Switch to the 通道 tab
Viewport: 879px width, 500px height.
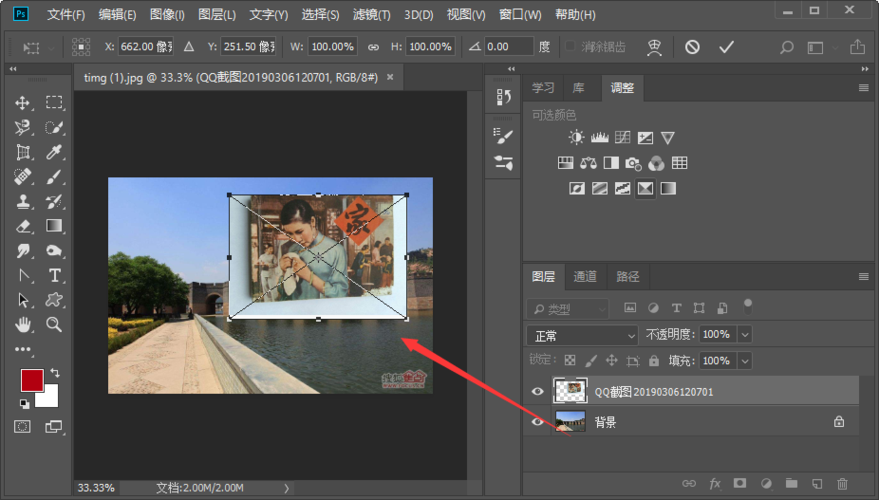coord(585,277)
